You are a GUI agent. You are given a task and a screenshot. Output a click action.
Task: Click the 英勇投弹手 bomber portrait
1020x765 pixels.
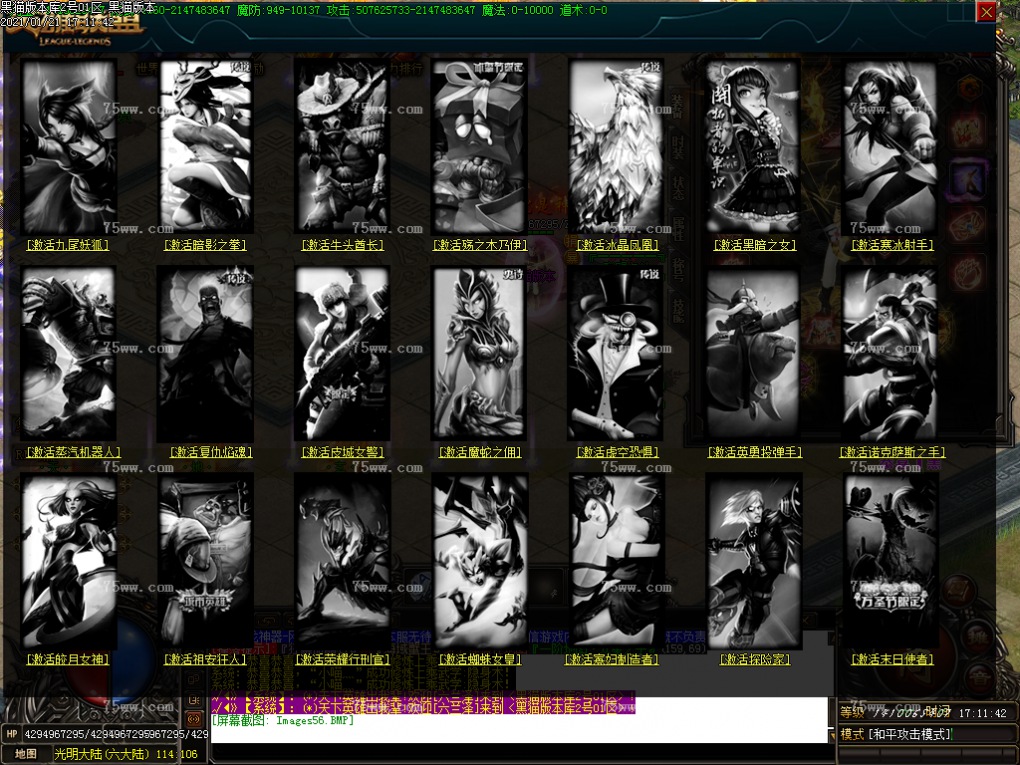tap(753, 354)
